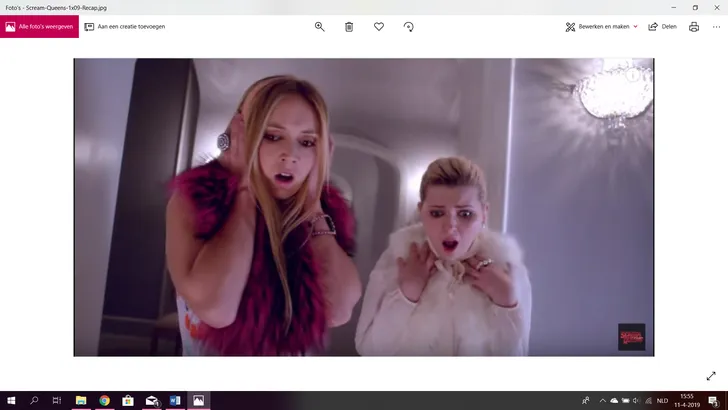Viewport: 728px width, 410px height.
Task: Open File Explorer from taskbar
Action: [81, 400]
